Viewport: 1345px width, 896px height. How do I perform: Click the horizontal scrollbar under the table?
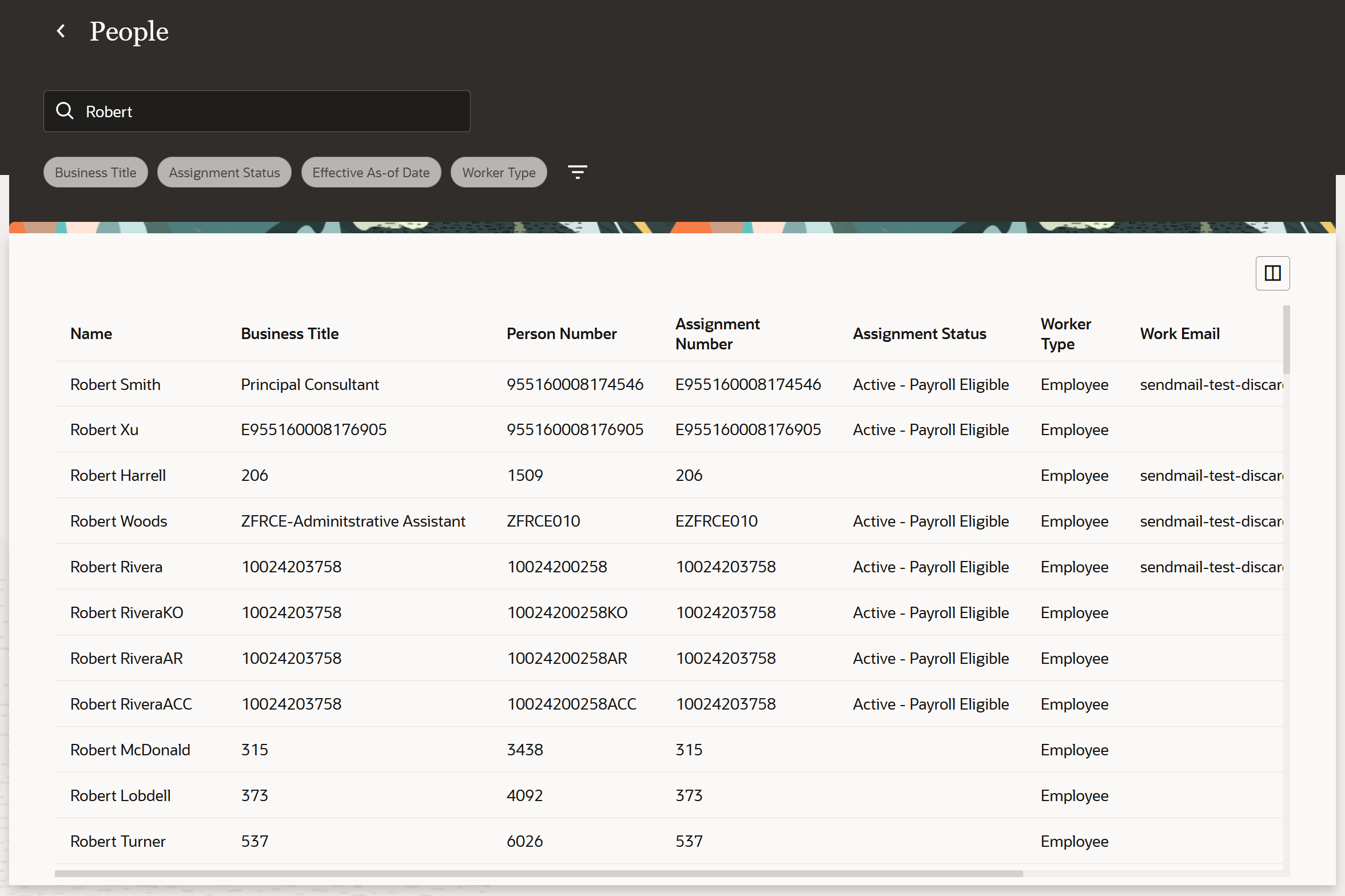pos(538,874)
